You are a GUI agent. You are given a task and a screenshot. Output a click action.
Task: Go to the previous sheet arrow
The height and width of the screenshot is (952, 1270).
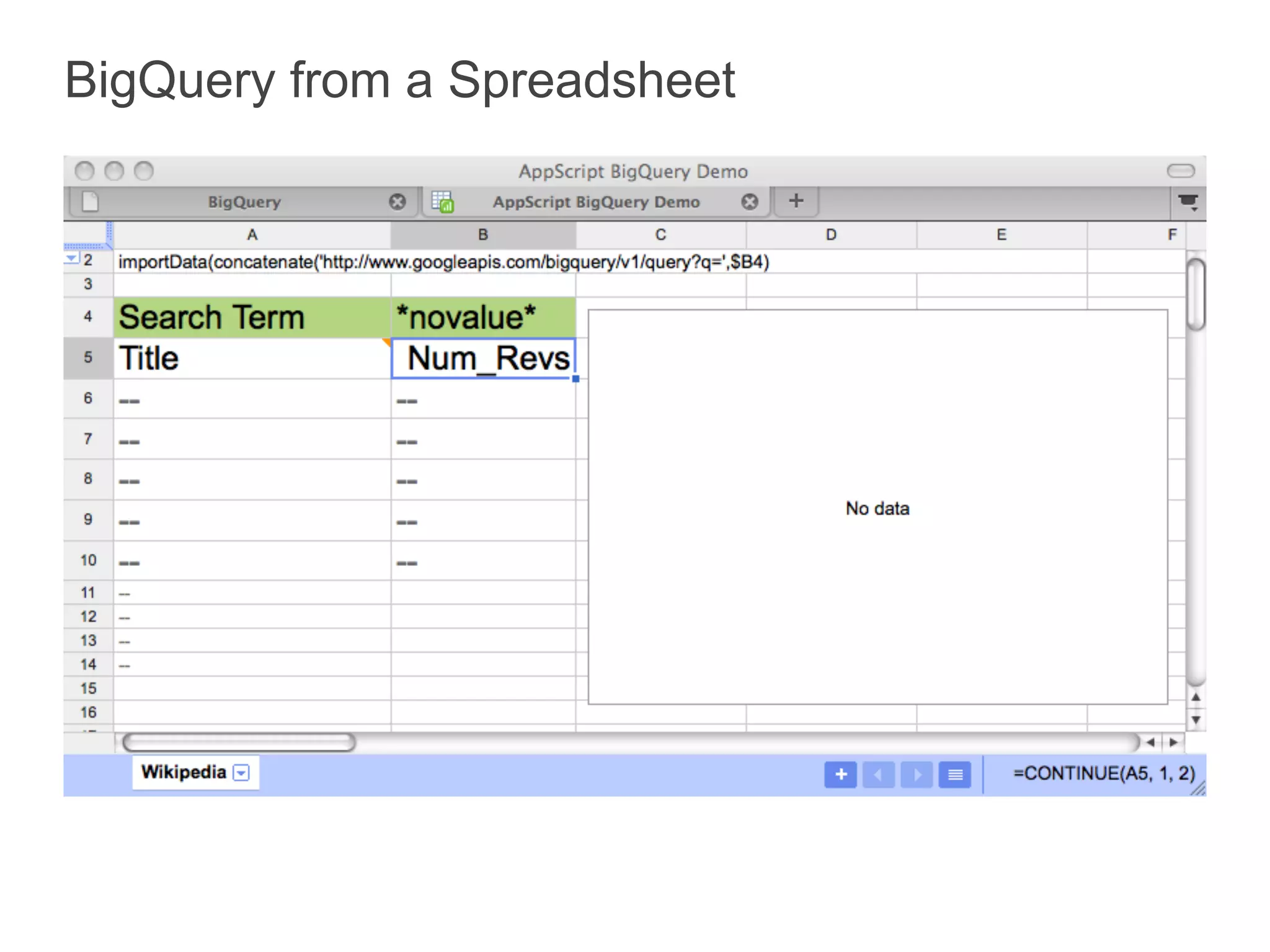point(878,775)
